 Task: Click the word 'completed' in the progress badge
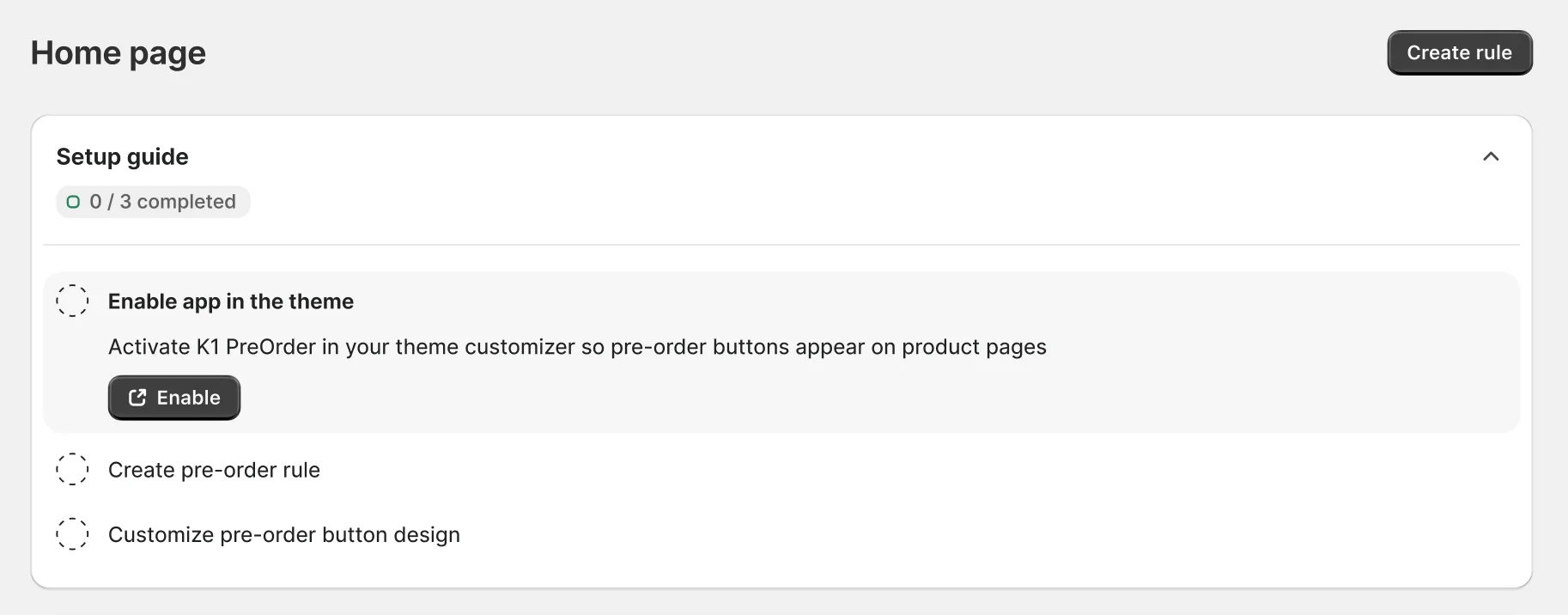(186, 202)
